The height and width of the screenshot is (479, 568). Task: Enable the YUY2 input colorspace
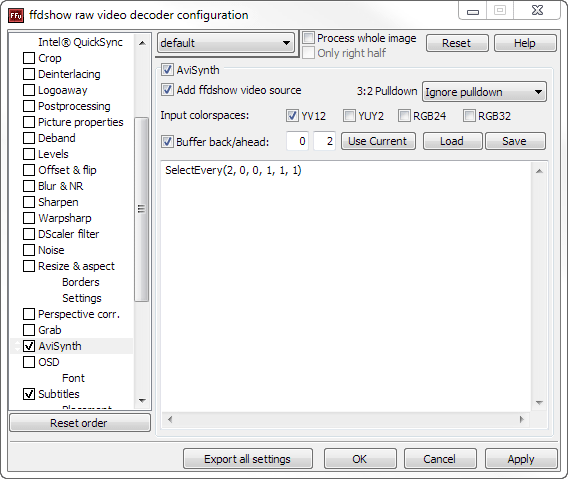[349, 116]
